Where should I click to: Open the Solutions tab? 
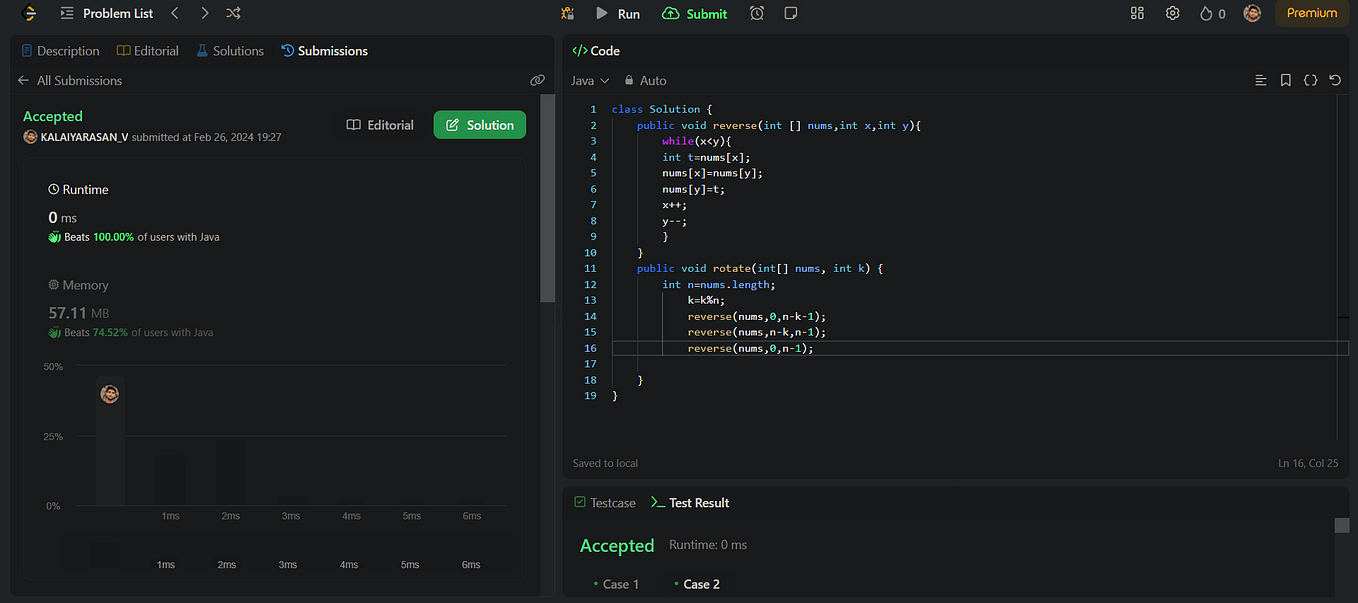tap(230, 50)
